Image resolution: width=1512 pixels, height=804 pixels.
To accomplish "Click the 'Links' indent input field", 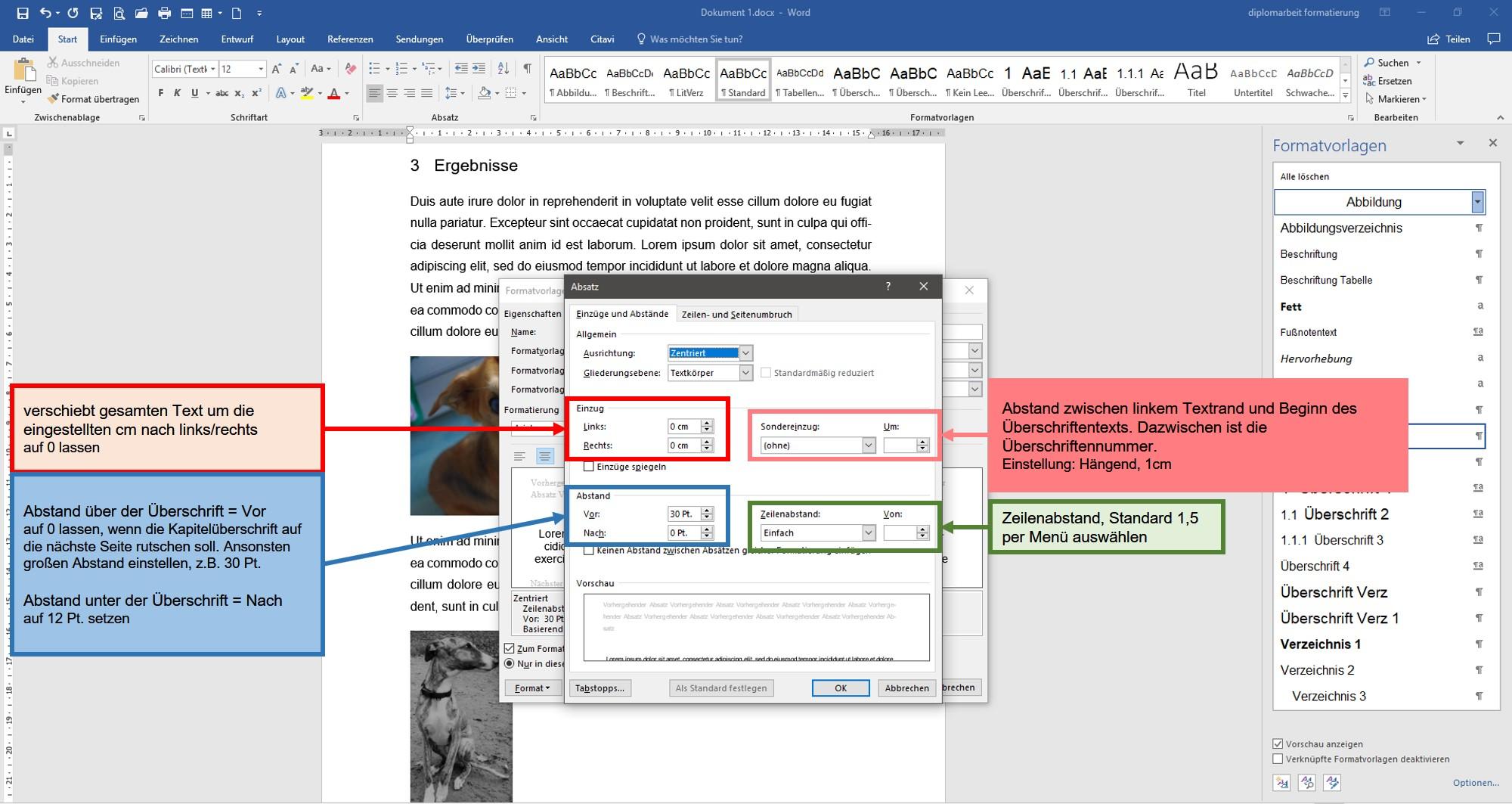I will 684,427.
